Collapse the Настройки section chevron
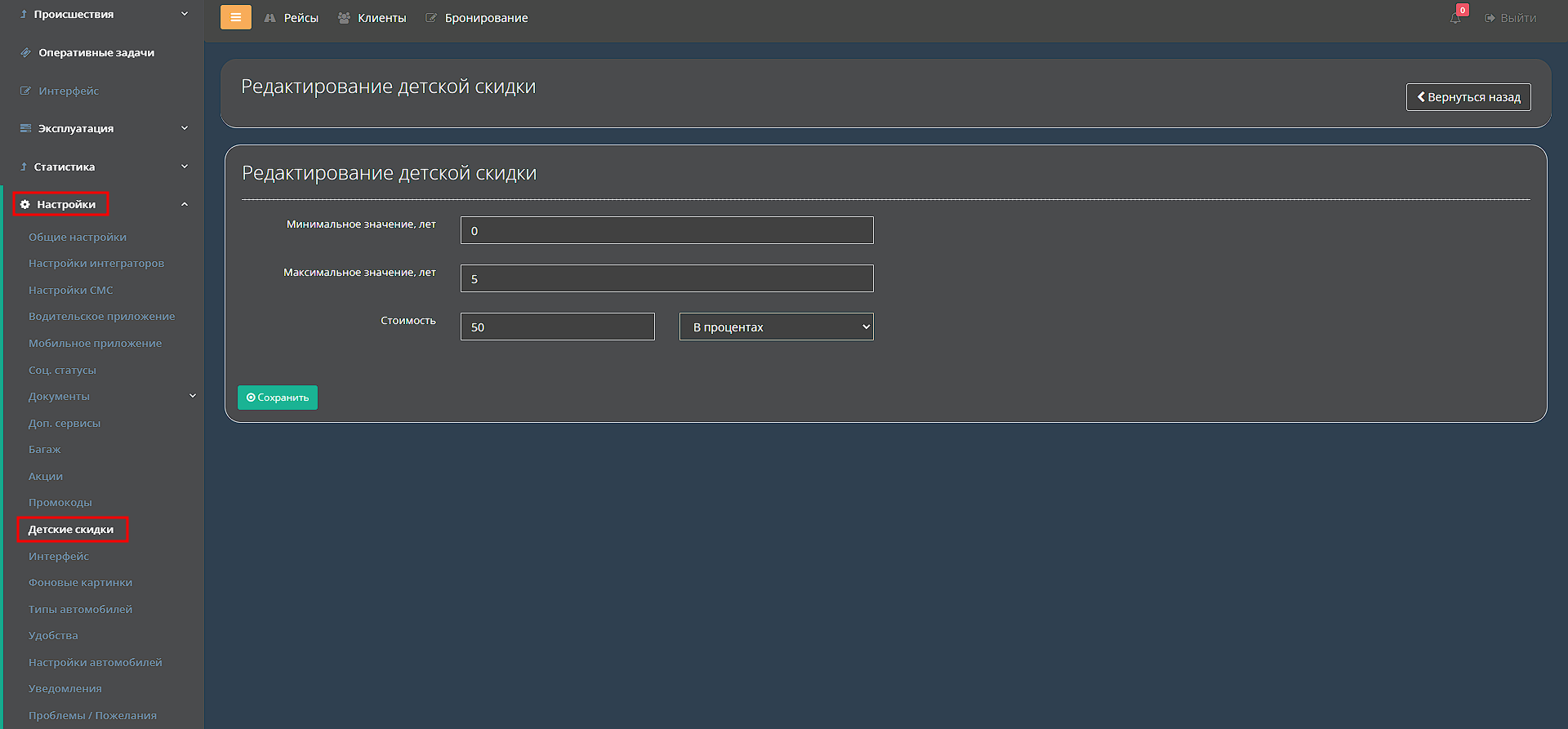 [185, 204]
